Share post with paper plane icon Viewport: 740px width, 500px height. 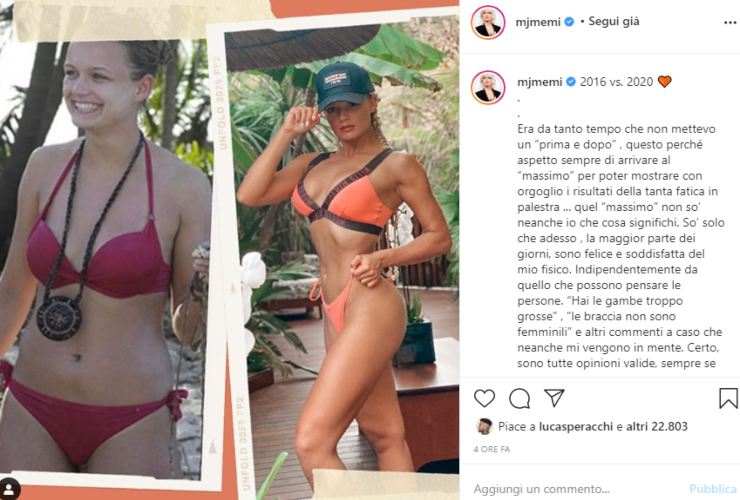[x=554, y=398]
